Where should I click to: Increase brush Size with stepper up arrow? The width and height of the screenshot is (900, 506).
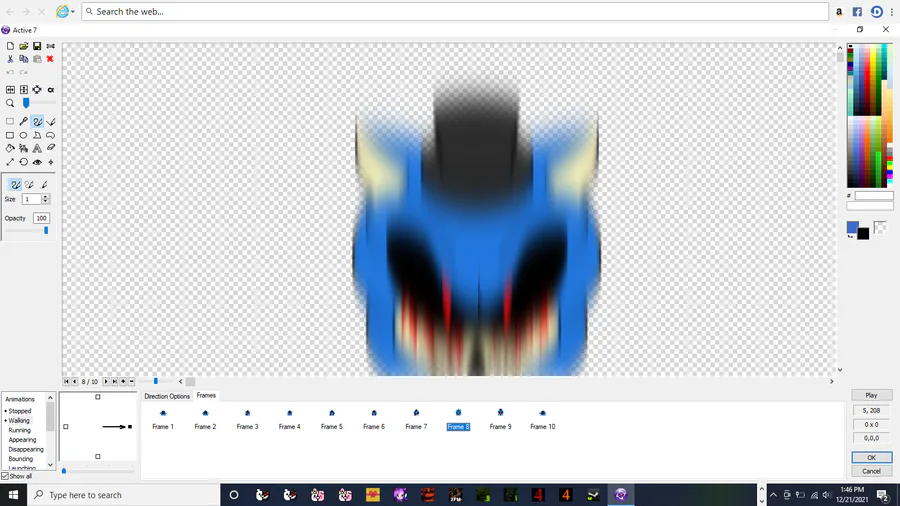click(45, 196)
